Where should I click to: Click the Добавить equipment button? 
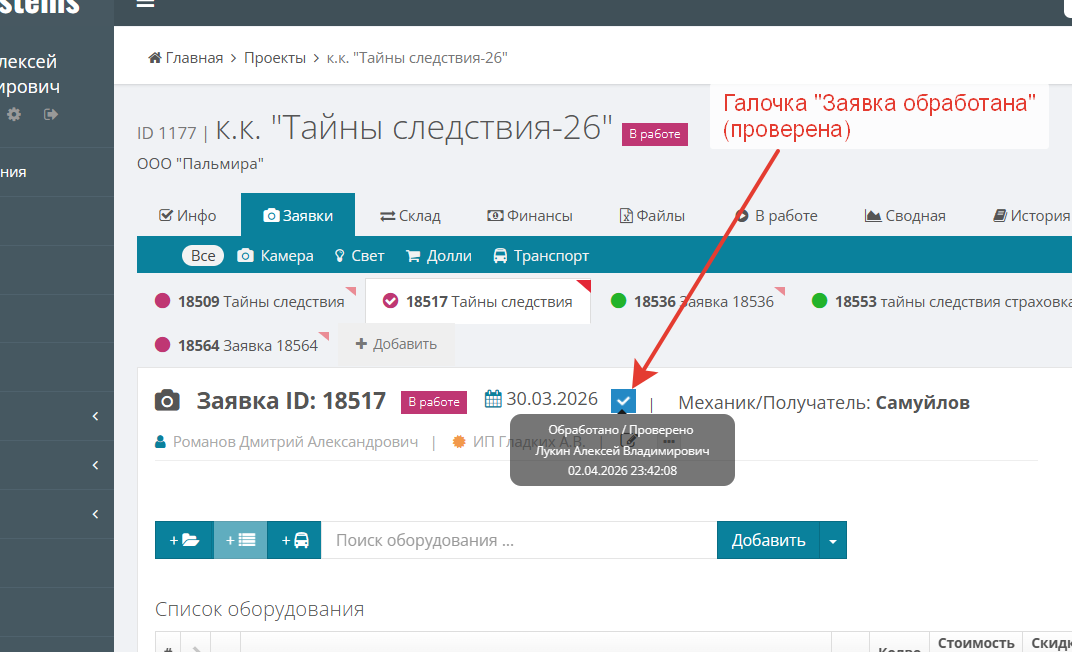(x=768, y=540)
